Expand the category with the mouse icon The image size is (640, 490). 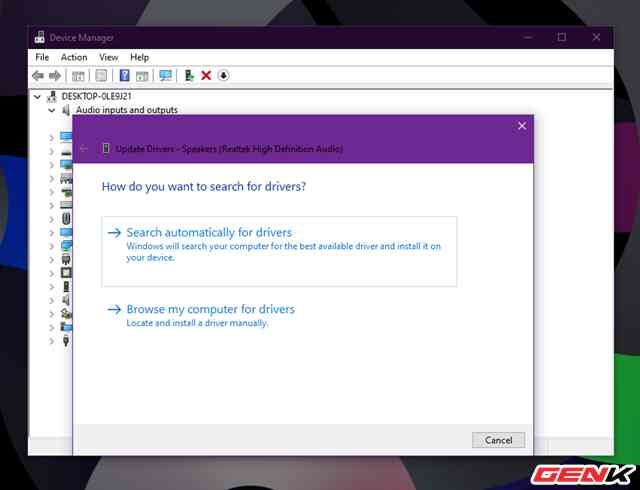(x=51, y=219)
